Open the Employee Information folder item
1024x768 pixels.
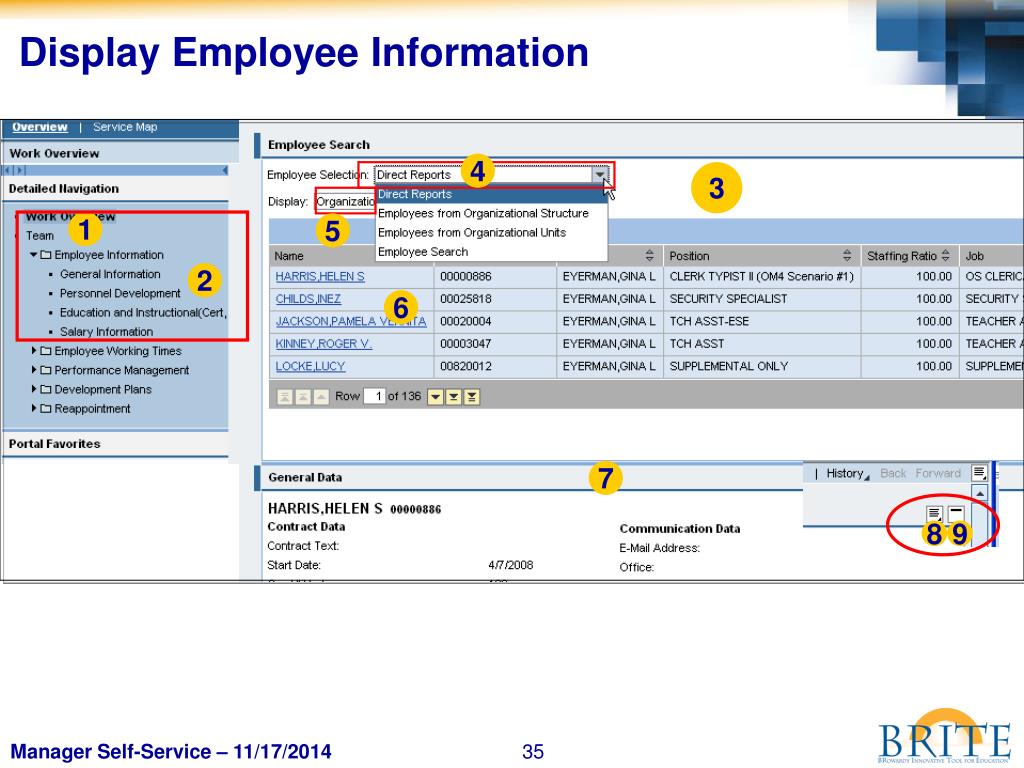[x=108, y=255]
